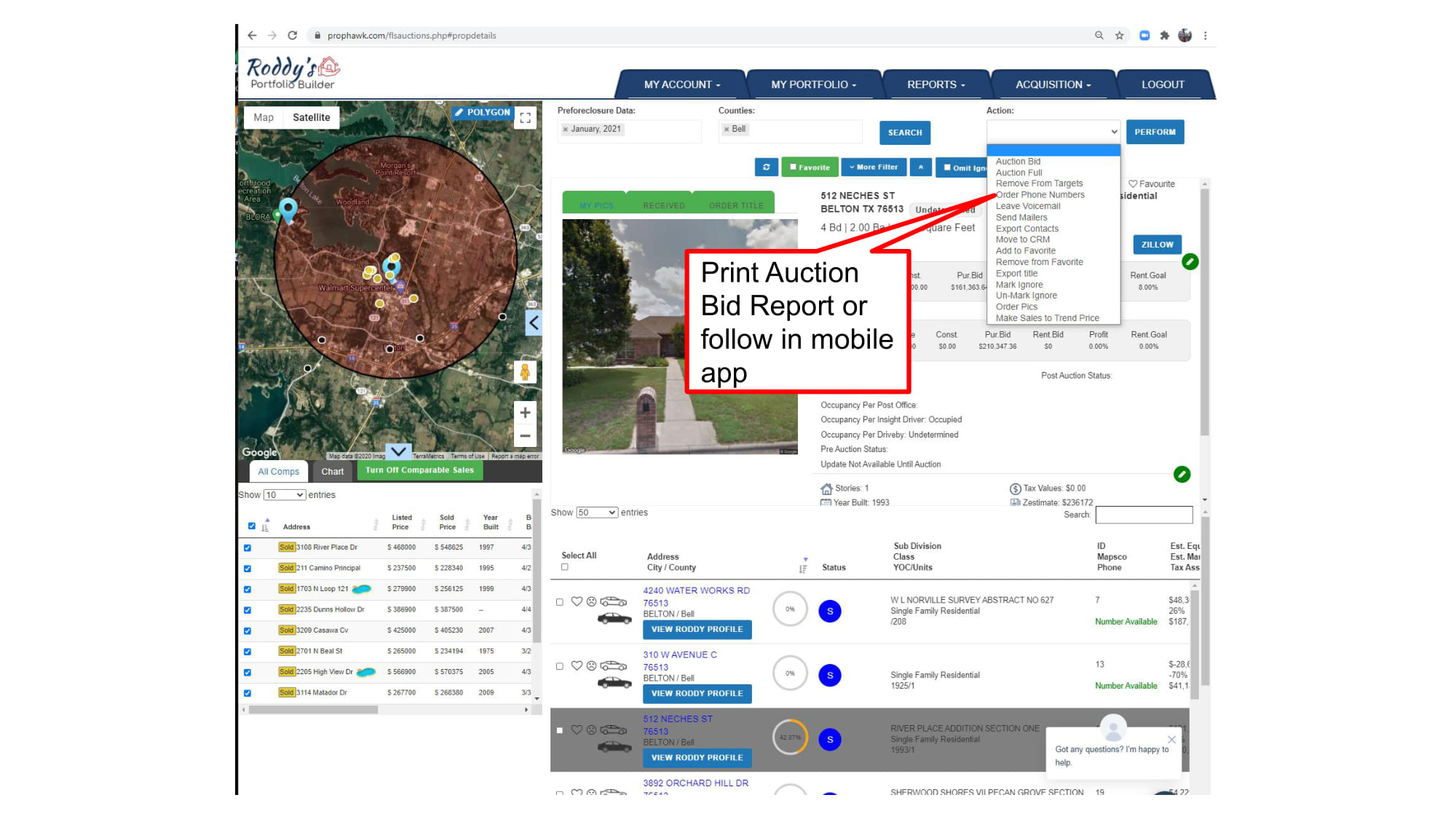Screen dimensions: 1456x819
Task: Click the solid black car icon for 4240 Water Works Rd
Action: tap(614, 618)
